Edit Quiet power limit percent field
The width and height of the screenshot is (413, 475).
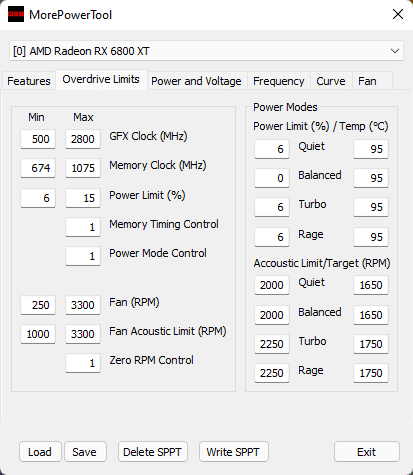pos(272,149)
